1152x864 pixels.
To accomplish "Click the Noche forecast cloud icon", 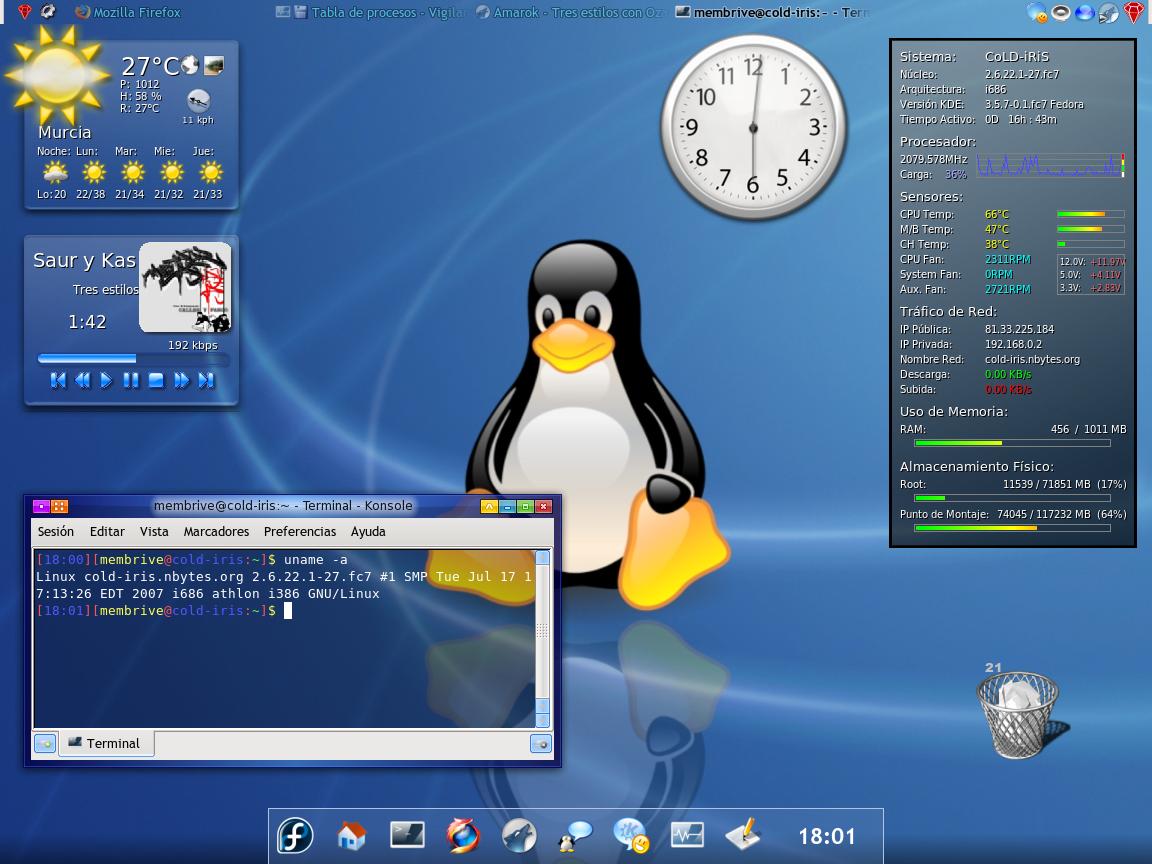I will point(54,173).
